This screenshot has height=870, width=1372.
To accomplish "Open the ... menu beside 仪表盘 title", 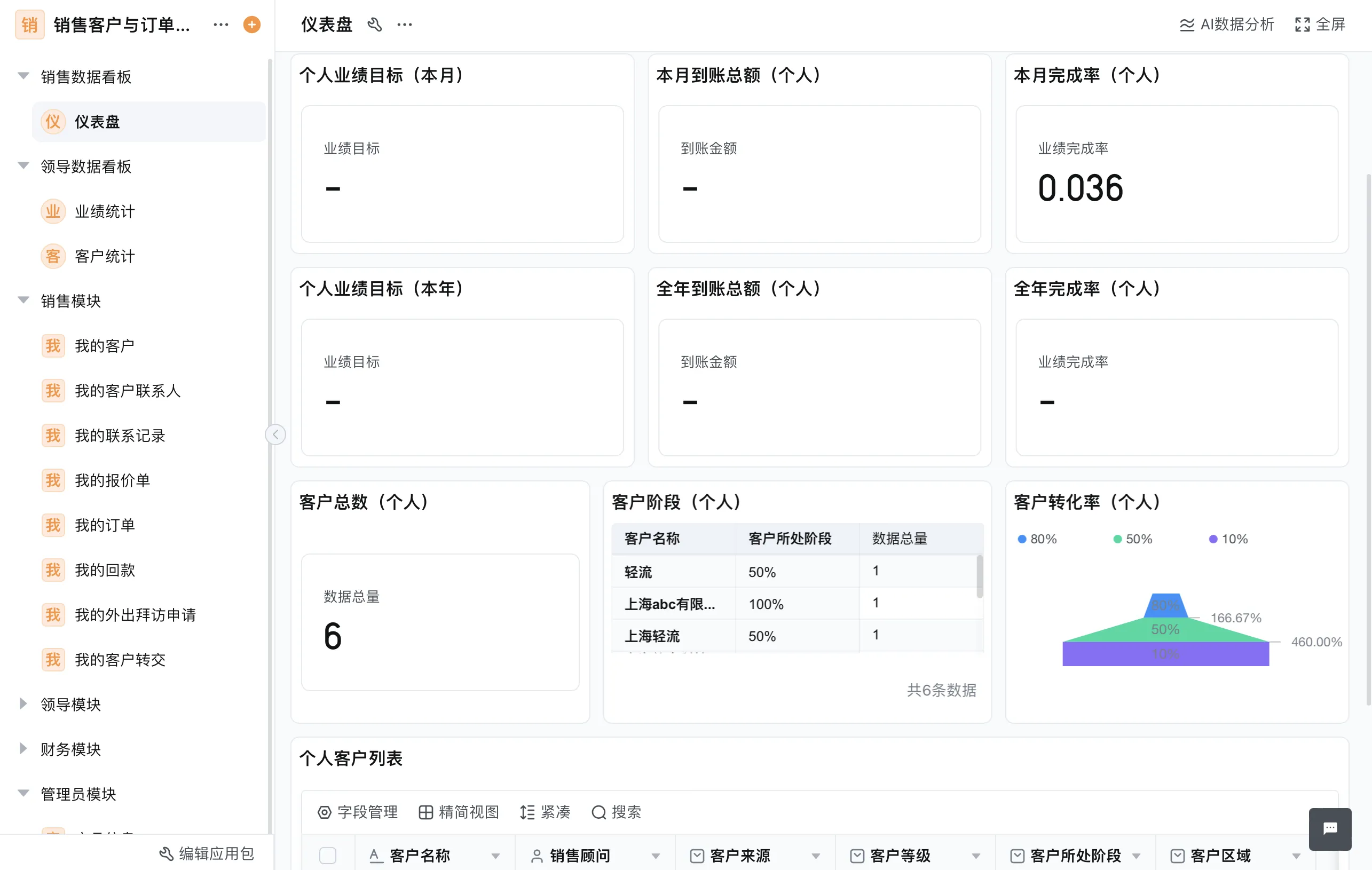I will [x=405, y=24].
